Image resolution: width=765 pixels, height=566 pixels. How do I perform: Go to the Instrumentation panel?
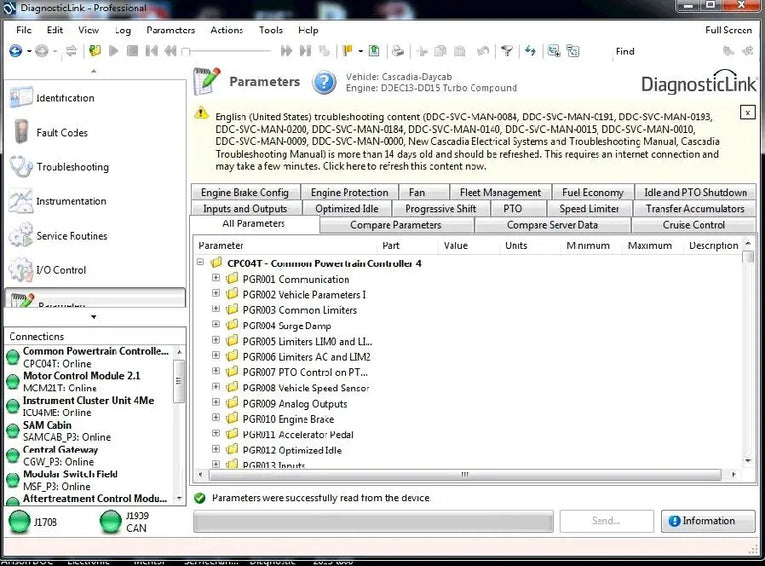[70, 201]
